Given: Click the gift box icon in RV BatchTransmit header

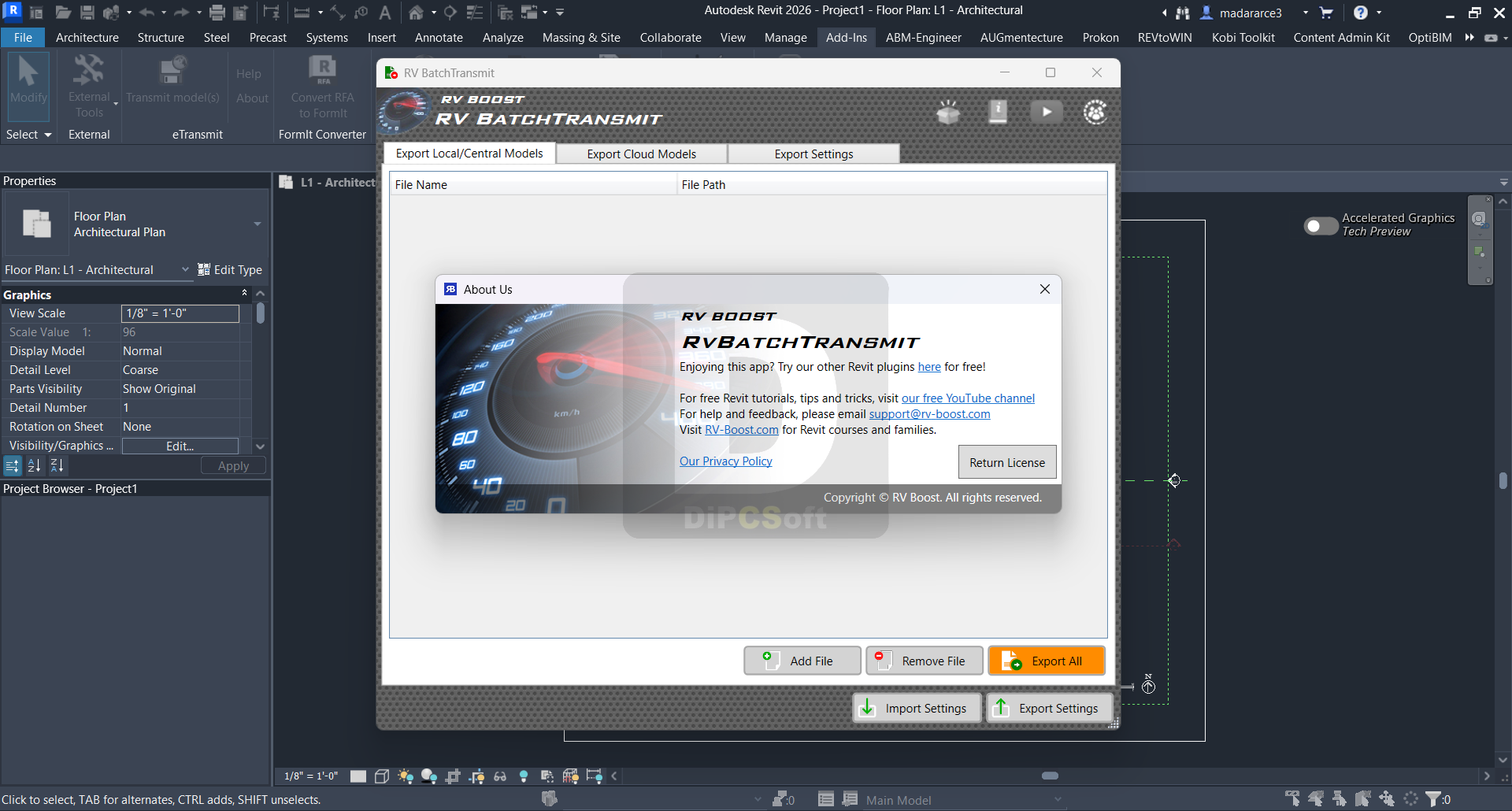Looking at the screenshot, I should point(948,112).
